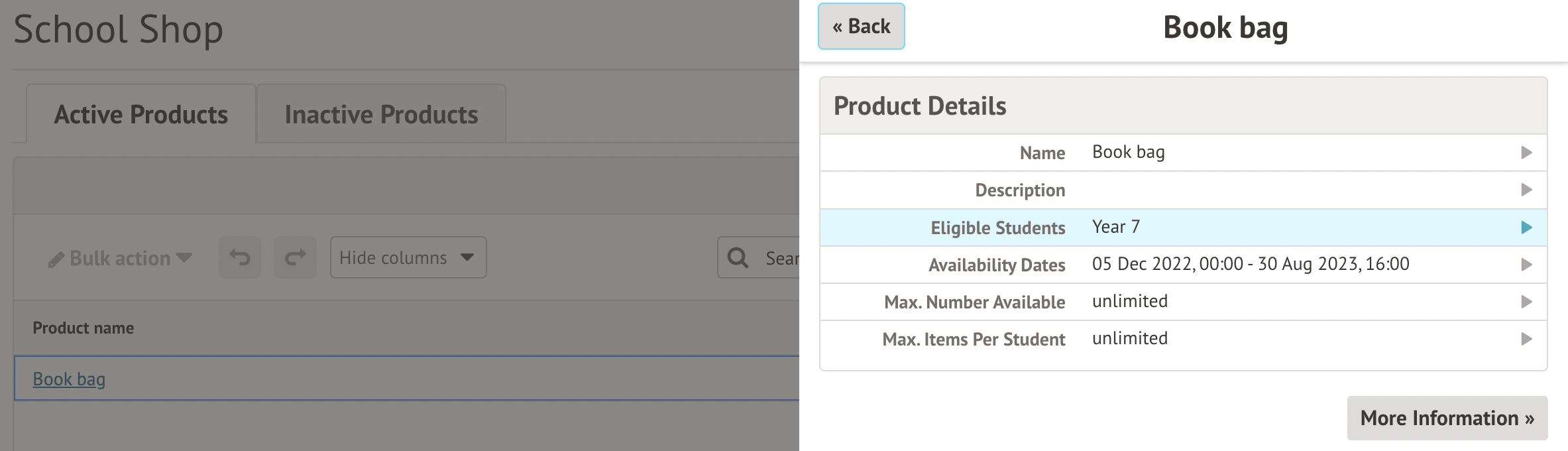Switch to the Active Products tab
The image size is (1568, 451).
[141, 115]
